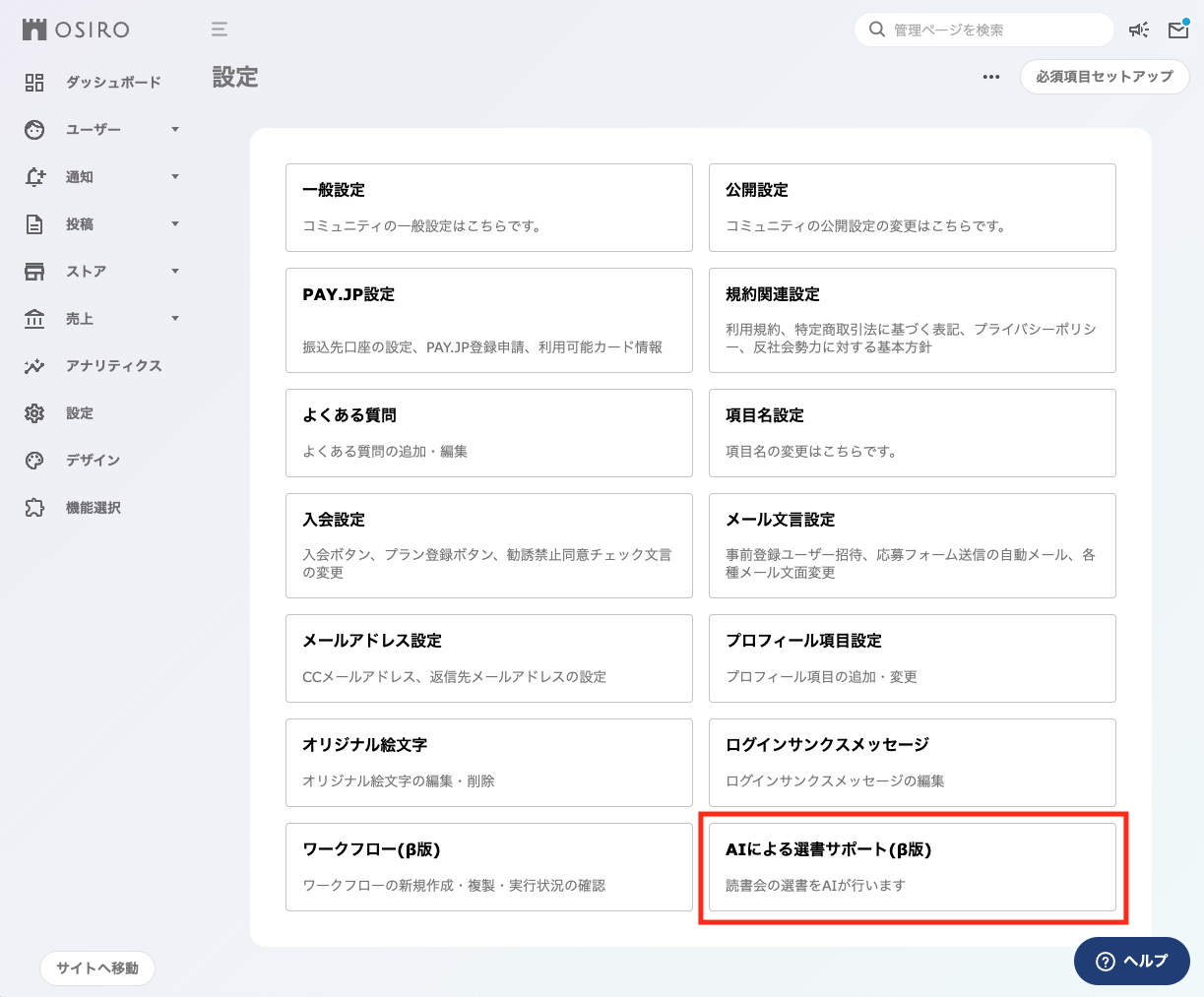This screenshot has height=997, width=1204.
Task: Expand the 売上 submenu arrow
Action: pos(175,319)
